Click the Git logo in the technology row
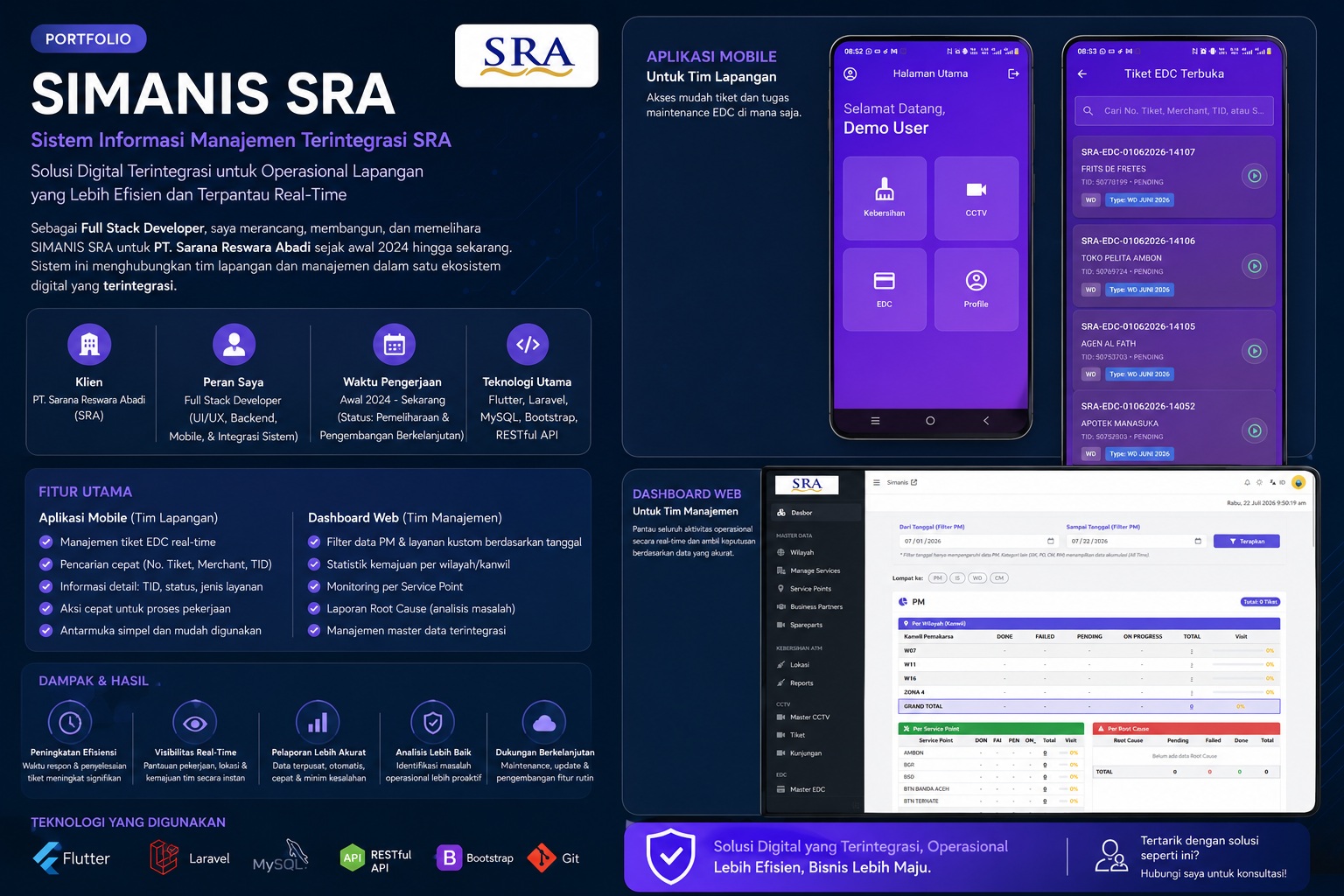The height and width of the screenshot is (896, 1344). point(542,858)
